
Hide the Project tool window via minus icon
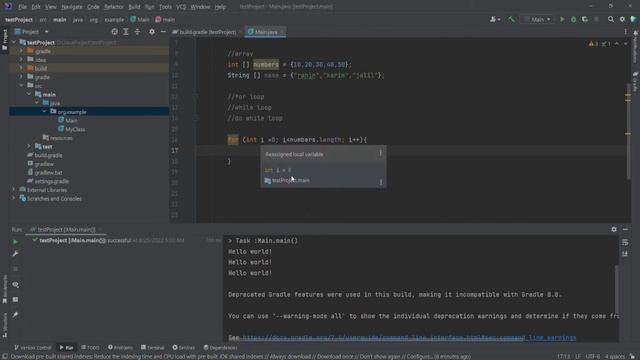tap(163, 31)
